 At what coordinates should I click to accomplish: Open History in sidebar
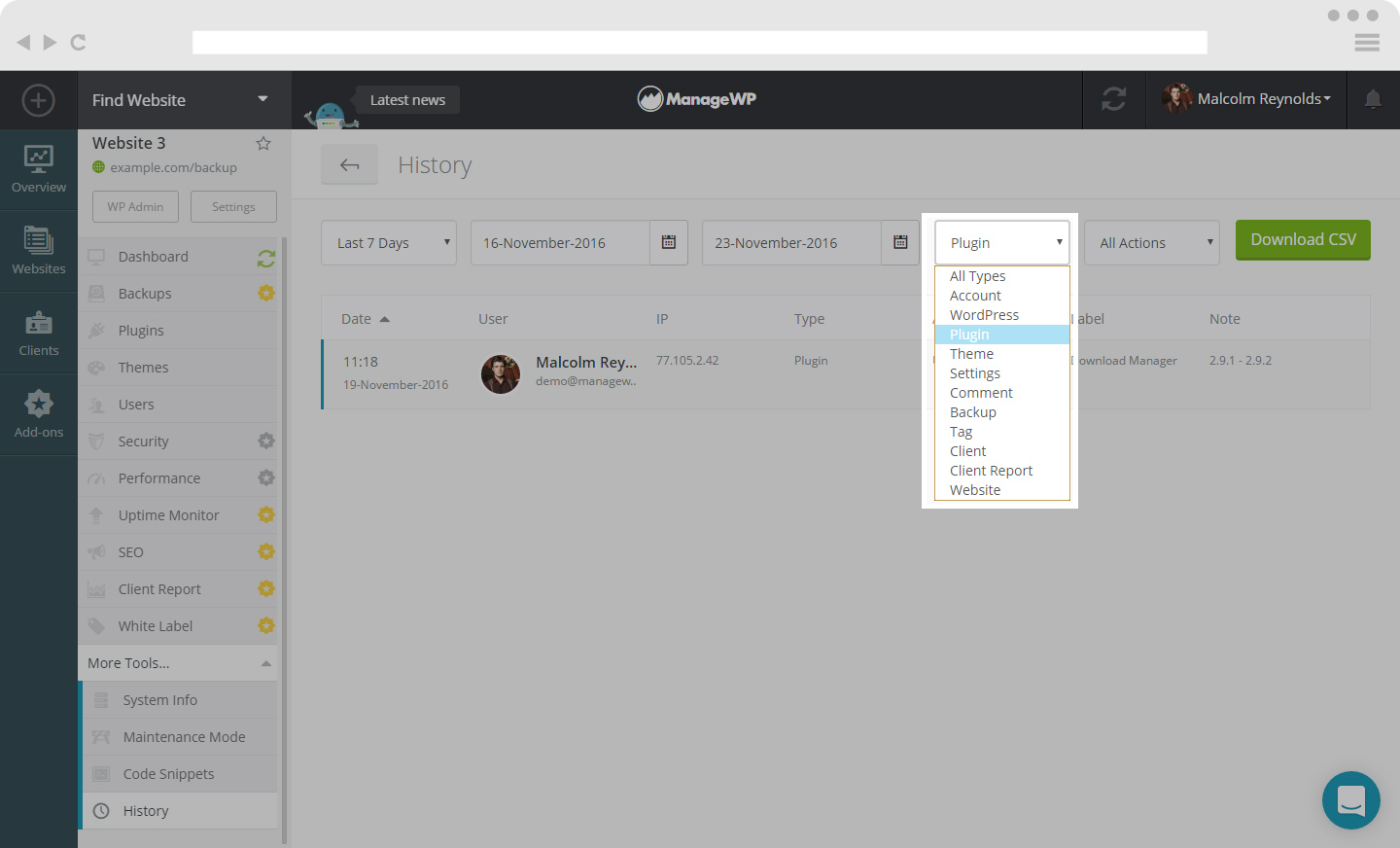click(x=180, y=811)
